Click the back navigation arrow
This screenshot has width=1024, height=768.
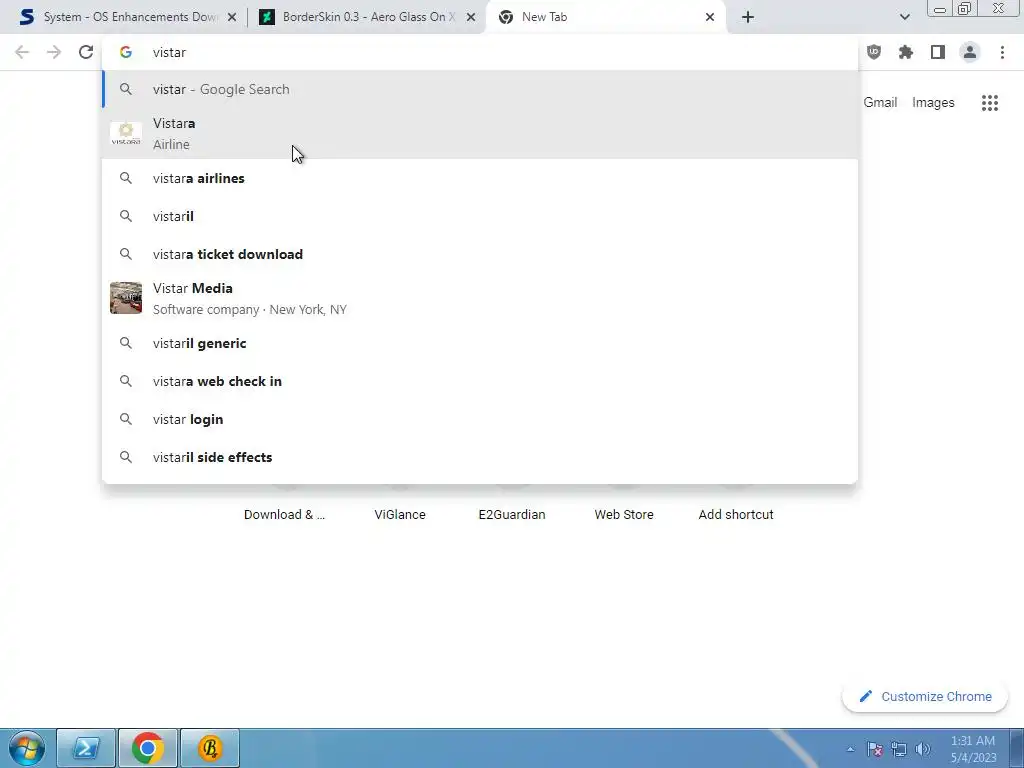(22, 52)
